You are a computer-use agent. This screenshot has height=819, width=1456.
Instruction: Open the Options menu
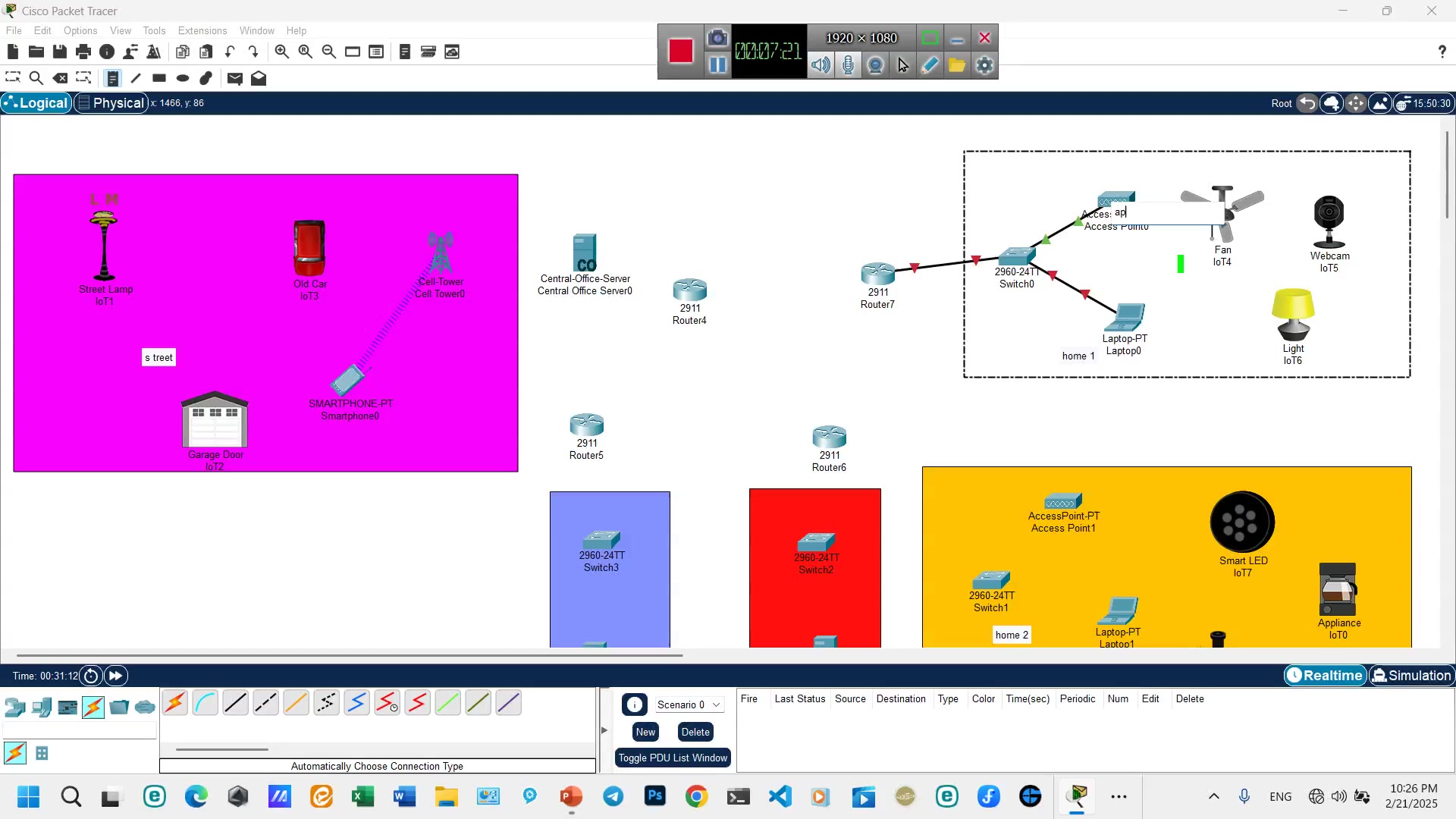pyautogui.click(x=80, y=30)
